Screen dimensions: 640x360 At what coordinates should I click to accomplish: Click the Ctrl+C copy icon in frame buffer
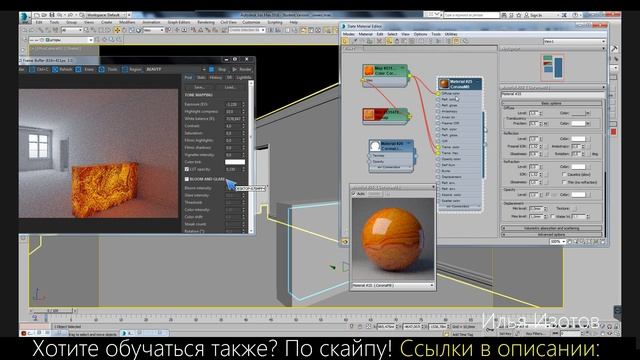click(32, 70)
